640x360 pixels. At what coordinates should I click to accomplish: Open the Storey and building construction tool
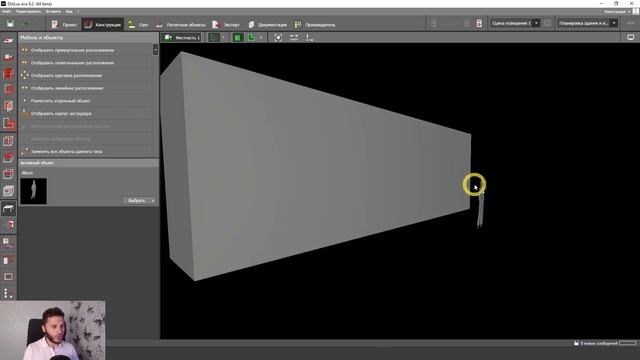point(8,74)
